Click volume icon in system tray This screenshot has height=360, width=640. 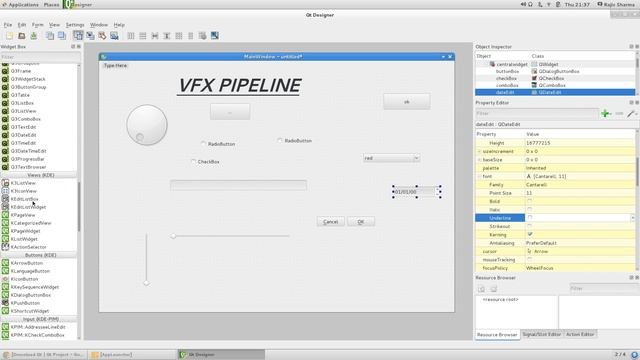(x=523, y=4)
